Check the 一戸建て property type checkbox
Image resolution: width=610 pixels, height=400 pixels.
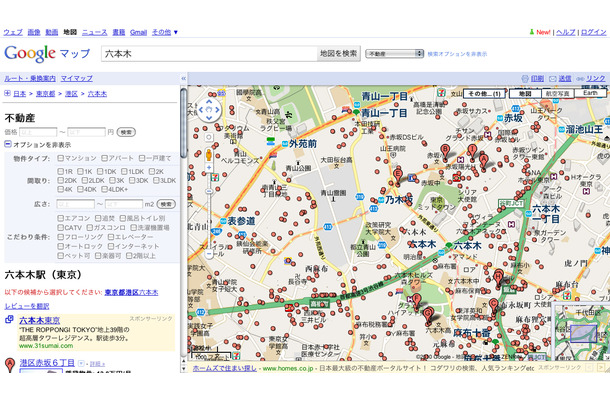coord(142,158)
